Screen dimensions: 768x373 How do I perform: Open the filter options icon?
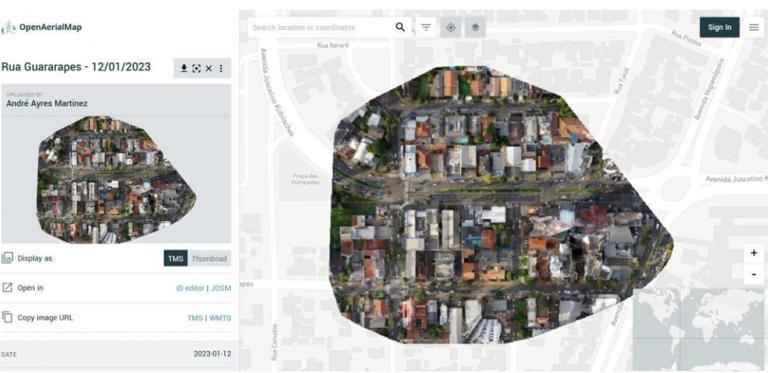[x=426, y=27]
